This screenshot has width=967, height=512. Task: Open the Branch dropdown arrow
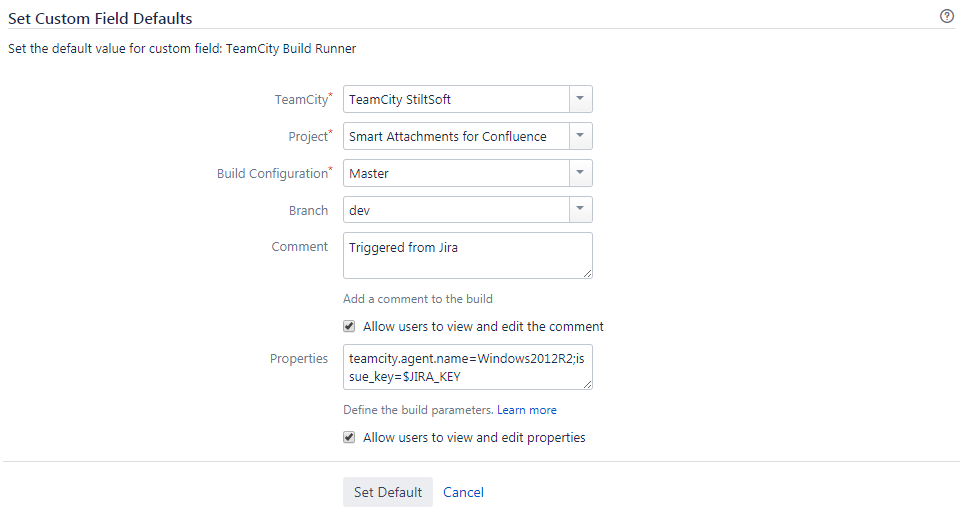580,210
